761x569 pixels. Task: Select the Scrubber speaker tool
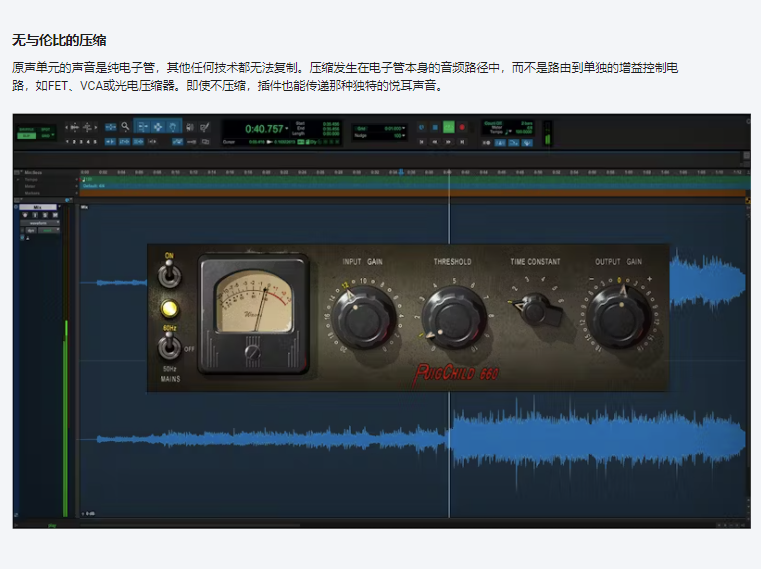point(190,127)
